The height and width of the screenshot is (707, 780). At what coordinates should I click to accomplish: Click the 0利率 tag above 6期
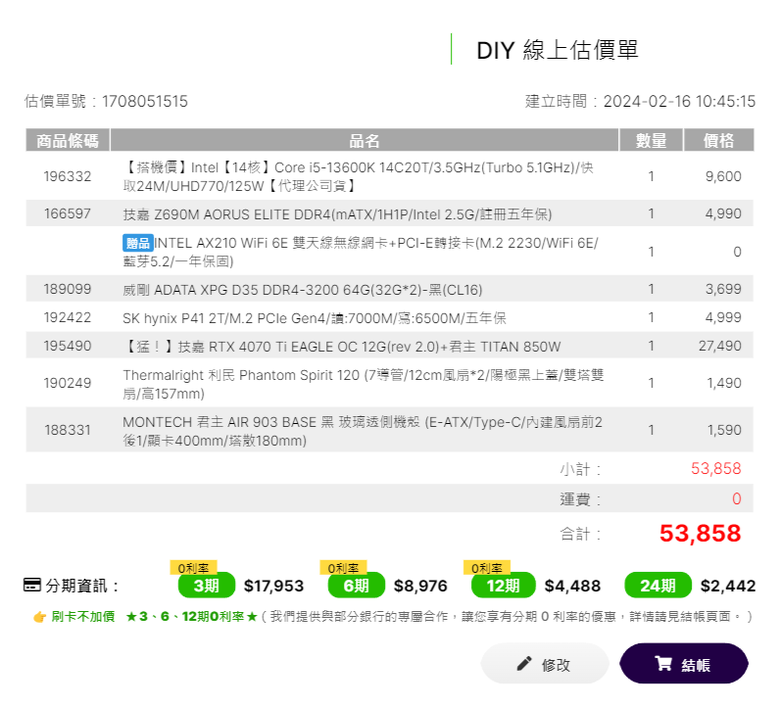coord(343,568)
